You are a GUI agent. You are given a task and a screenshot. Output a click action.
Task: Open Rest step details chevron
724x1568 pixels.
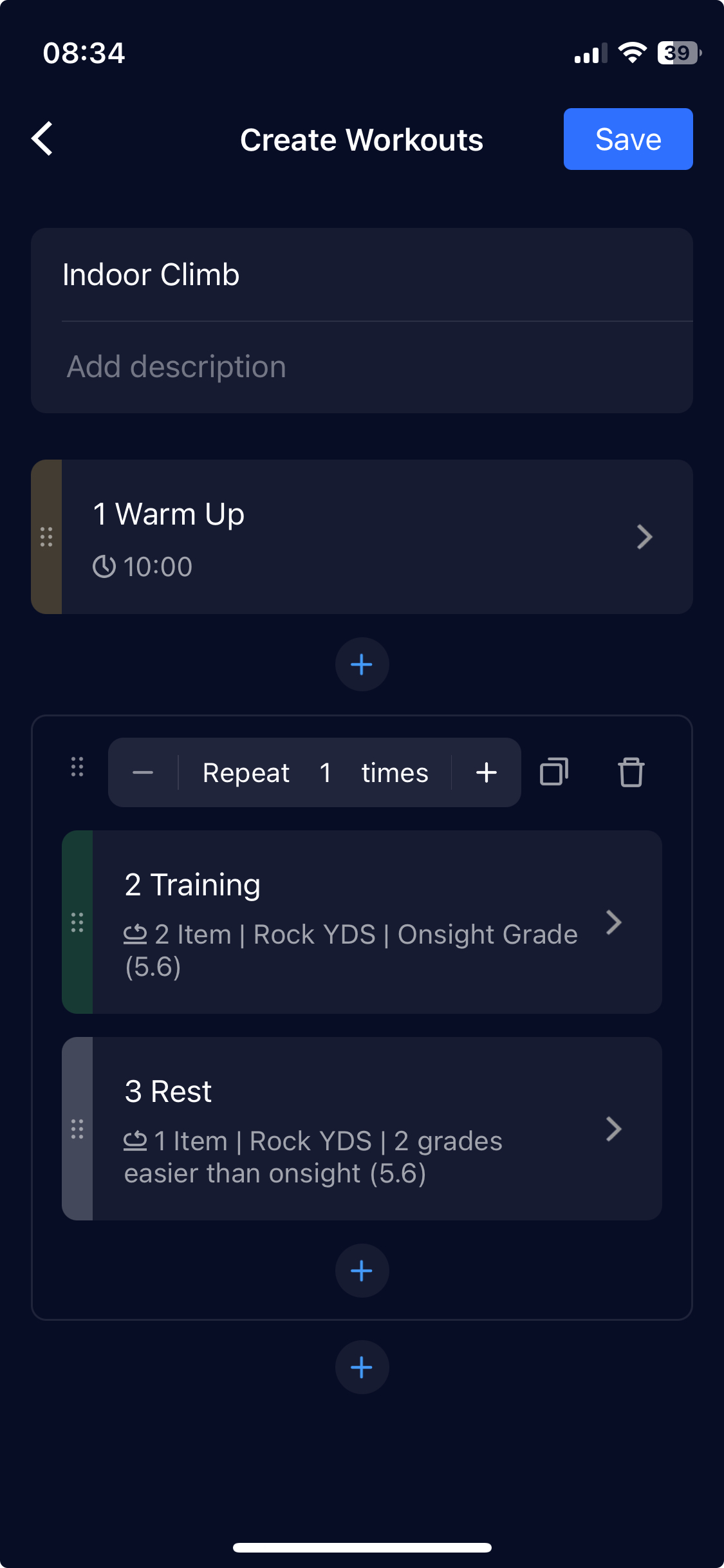[x=613, y=1129]
